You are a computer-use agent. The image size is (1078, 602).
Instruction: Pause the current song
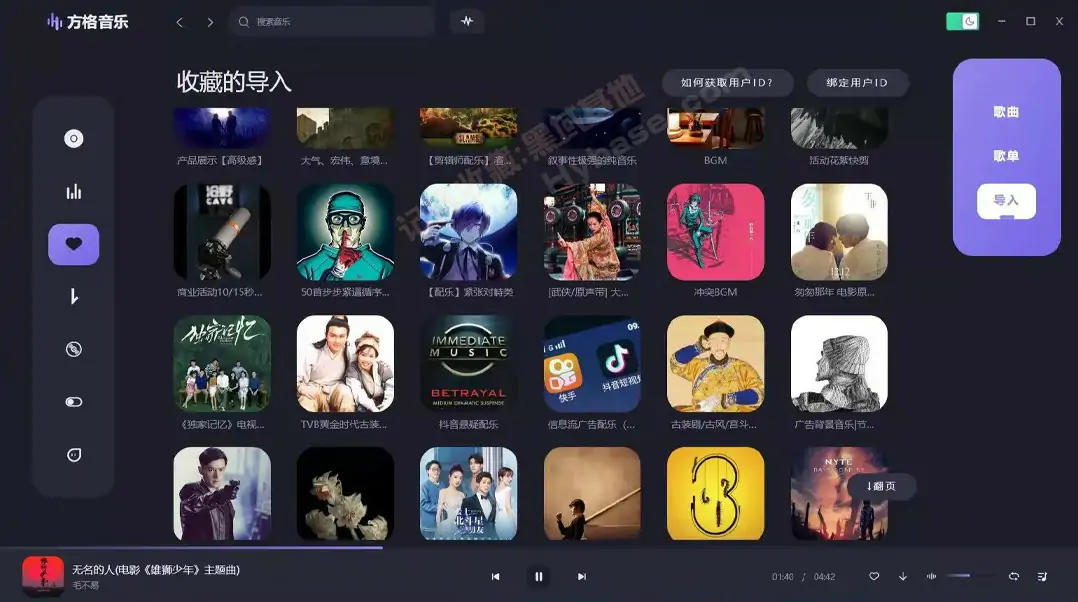pyautogui.click(x=538, y=577)
